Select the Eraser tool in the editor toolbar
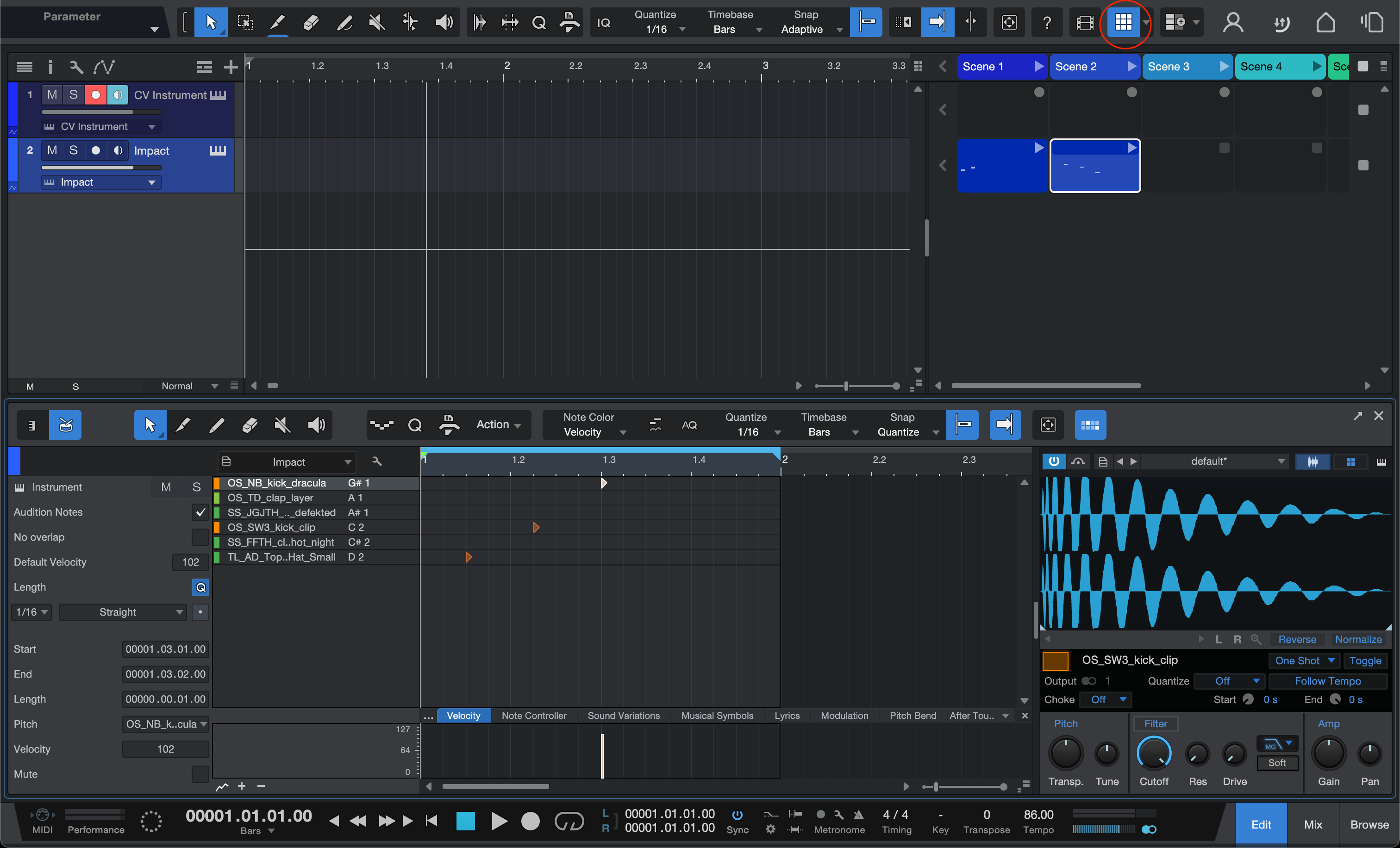1400x848 pixels. tap(250, 425)
